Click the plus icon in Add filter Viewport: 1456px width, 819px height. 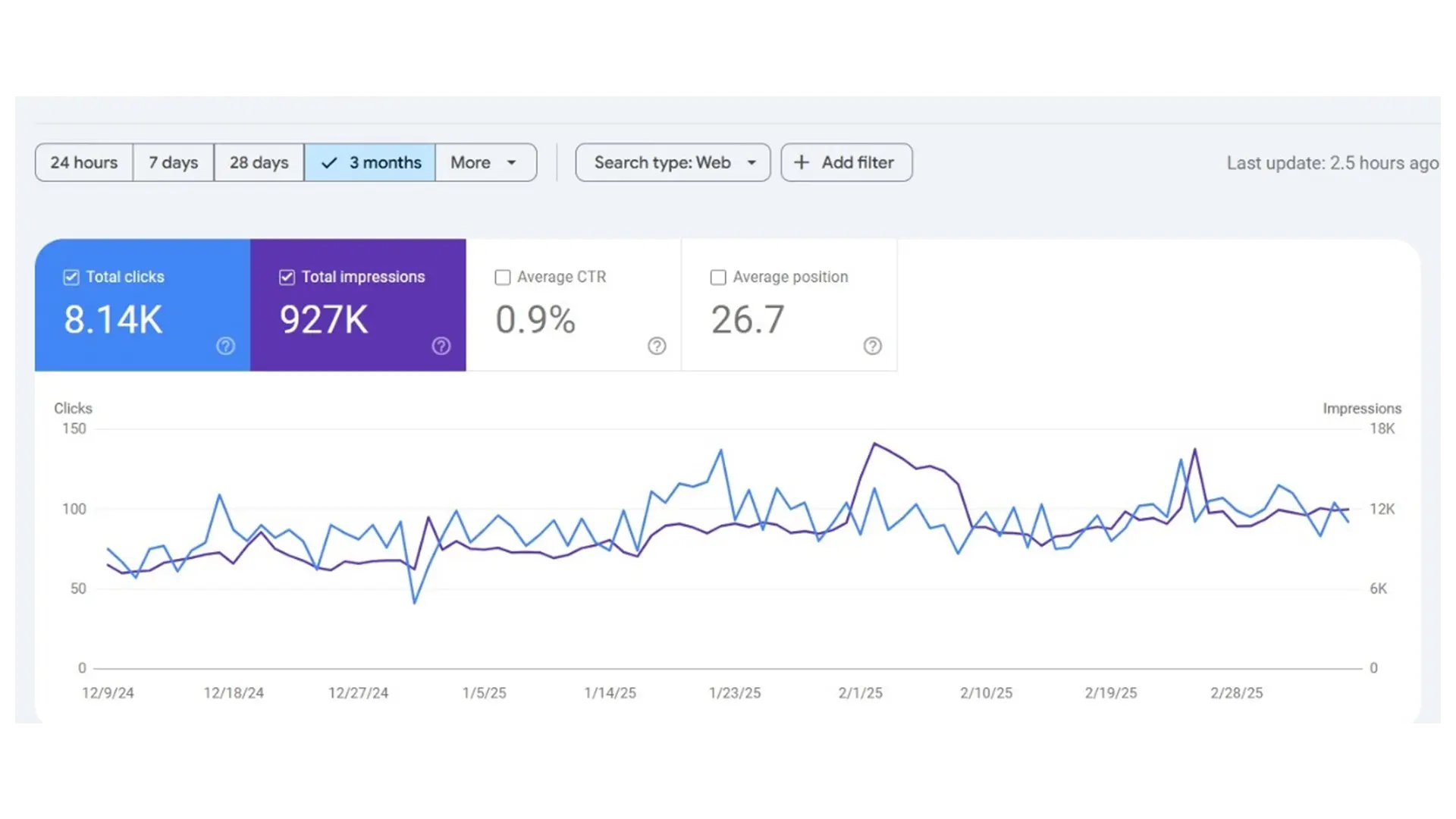point(802,162)
